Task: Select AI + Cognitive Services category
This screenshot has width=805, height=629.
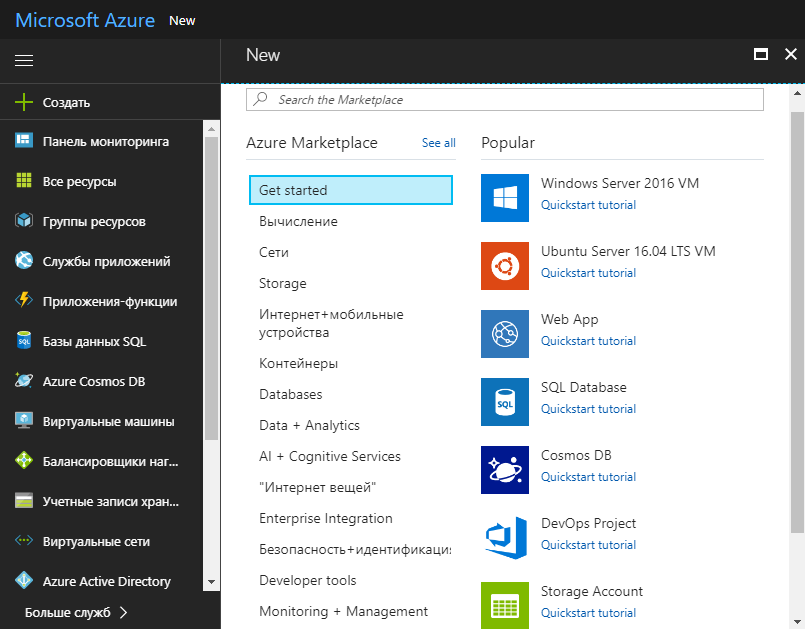Action: (x=330, y=456)
